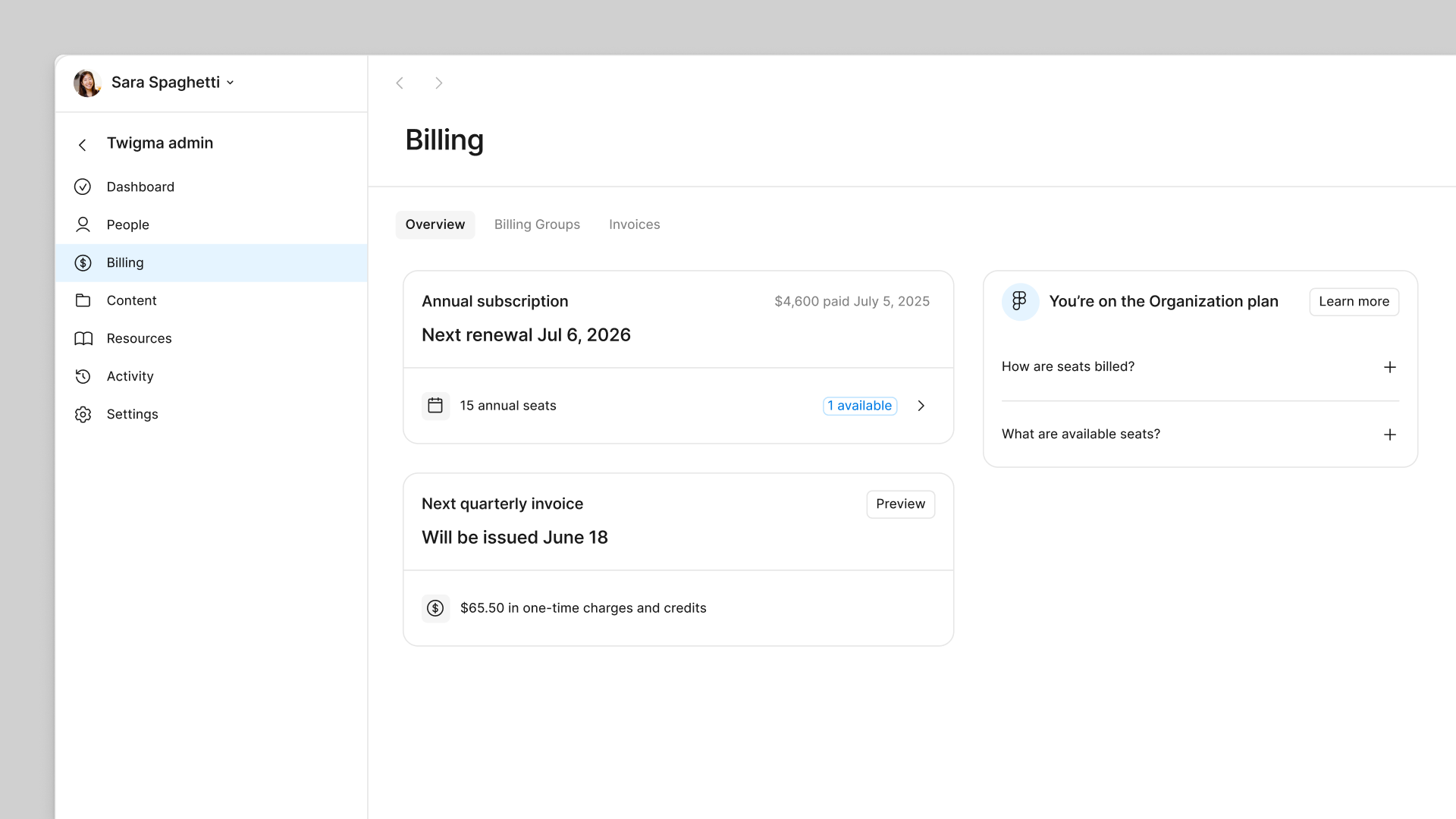The image size is (1456, 819).
Task: Click the Resources book icon
Action: coord(83,338)
